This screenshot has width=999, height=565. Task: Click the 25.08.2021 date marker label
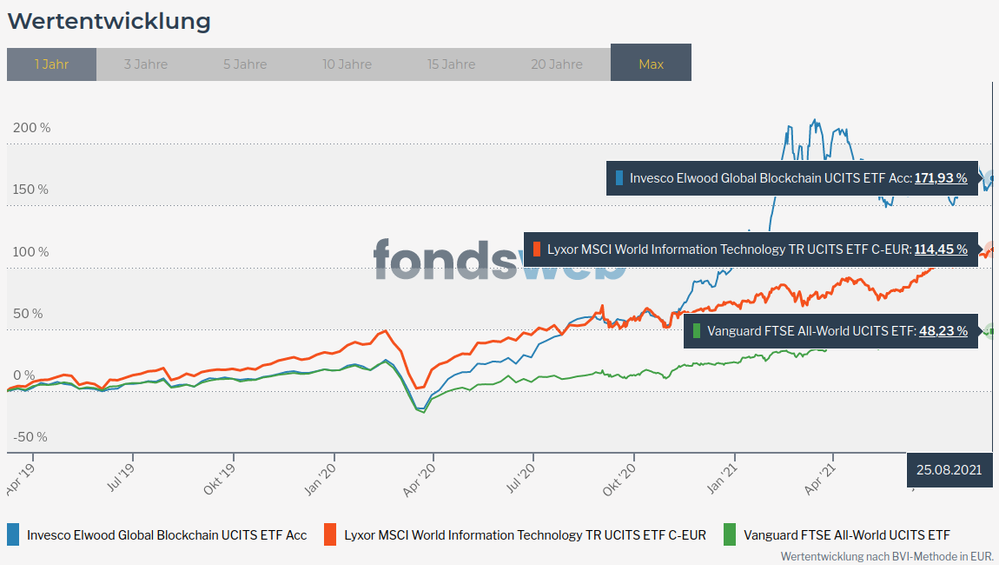tap(950, 469)
